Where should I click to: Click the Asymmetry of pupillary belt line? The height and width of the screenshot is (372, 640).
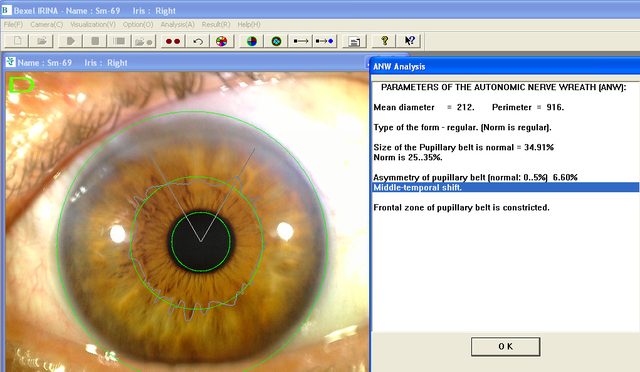[x=476, y=177]
